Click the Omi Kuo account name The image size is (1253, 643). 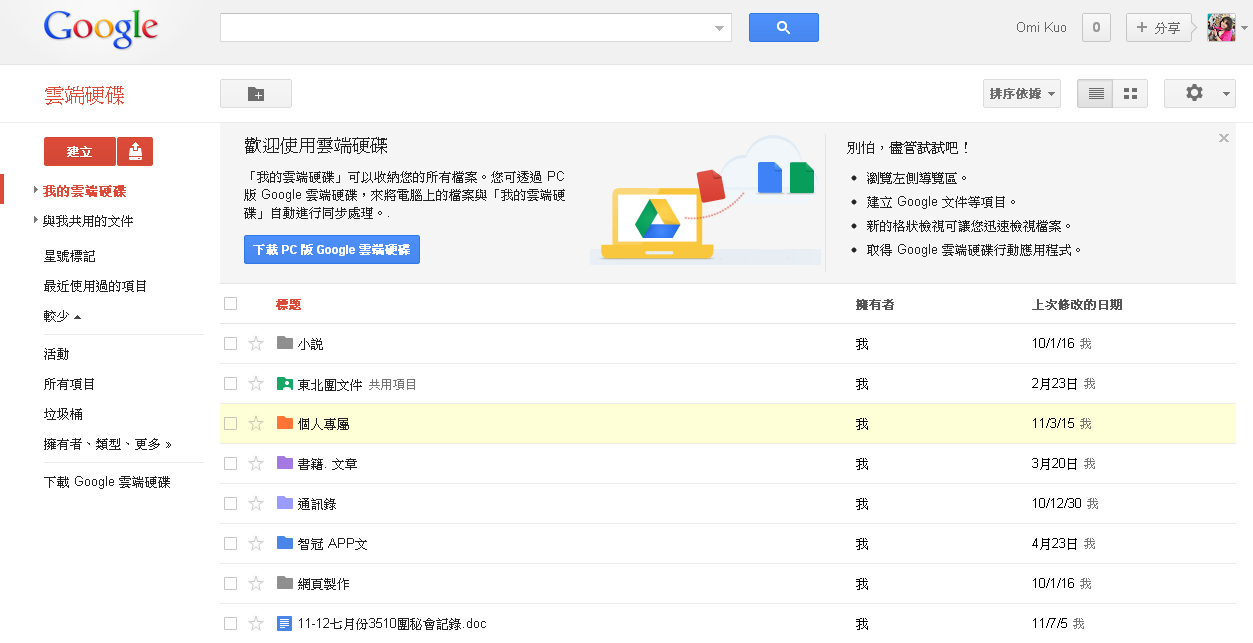click(1041, 28)
